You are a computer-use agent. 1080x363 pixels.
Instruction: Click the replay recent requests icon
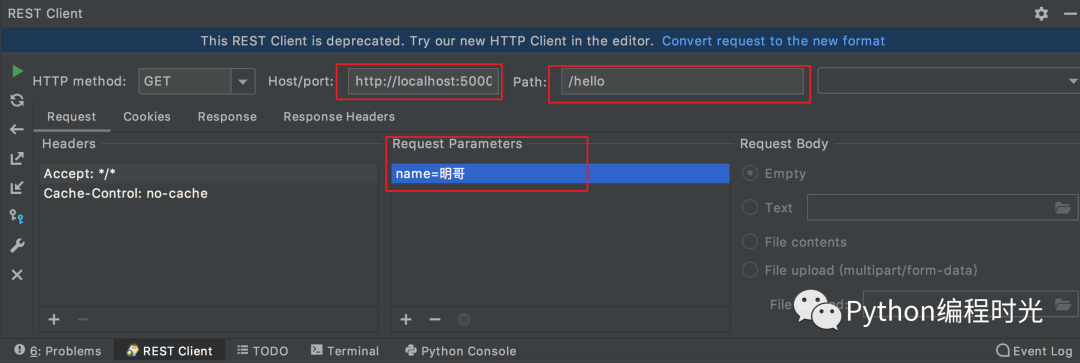[x=17, y=101]
